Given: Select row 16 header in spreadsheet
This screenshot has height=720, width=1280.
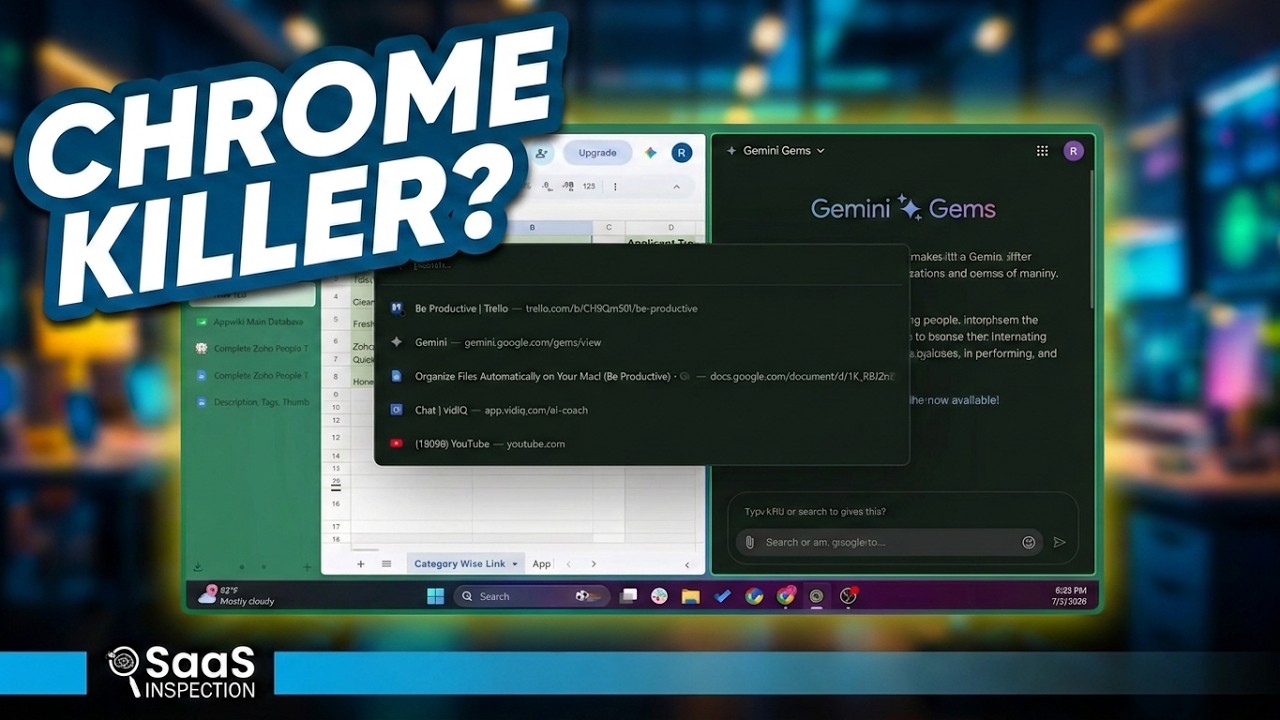Looking at the screenshot, I should pos(336,503).
